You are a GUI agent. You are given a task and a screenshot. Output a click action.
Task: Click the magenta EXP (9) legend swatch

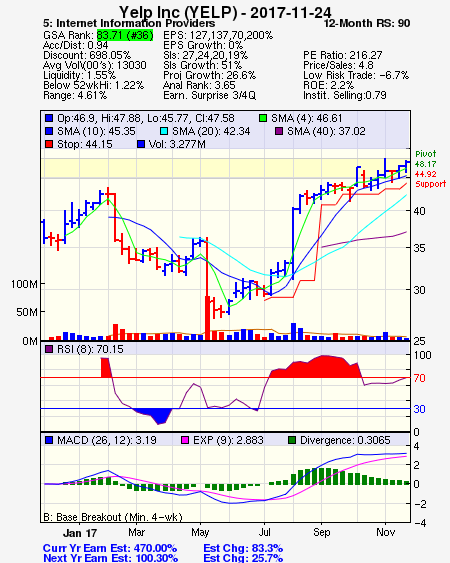185,440
